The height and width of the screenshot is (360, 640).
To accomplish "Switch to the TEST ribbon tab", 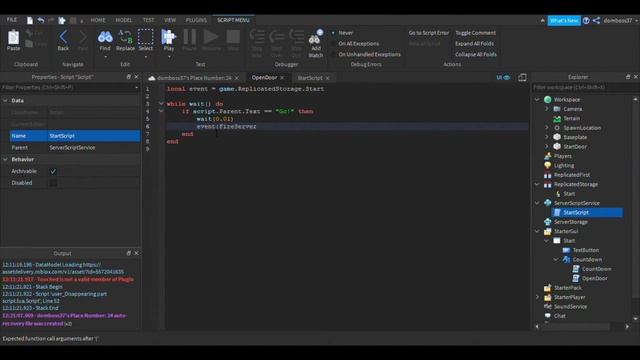I will click(149, 20).
